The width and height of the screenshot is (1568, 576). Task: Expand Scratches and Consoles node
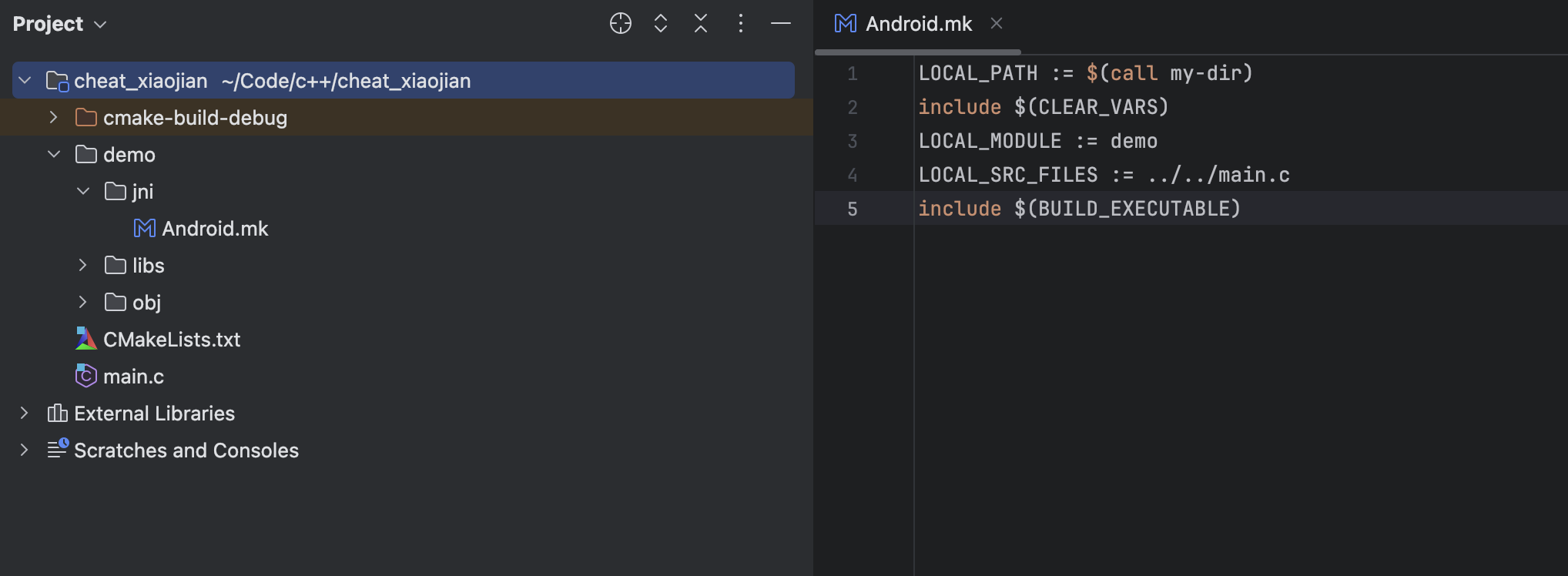pyautogui.click(x=24, y=450)
